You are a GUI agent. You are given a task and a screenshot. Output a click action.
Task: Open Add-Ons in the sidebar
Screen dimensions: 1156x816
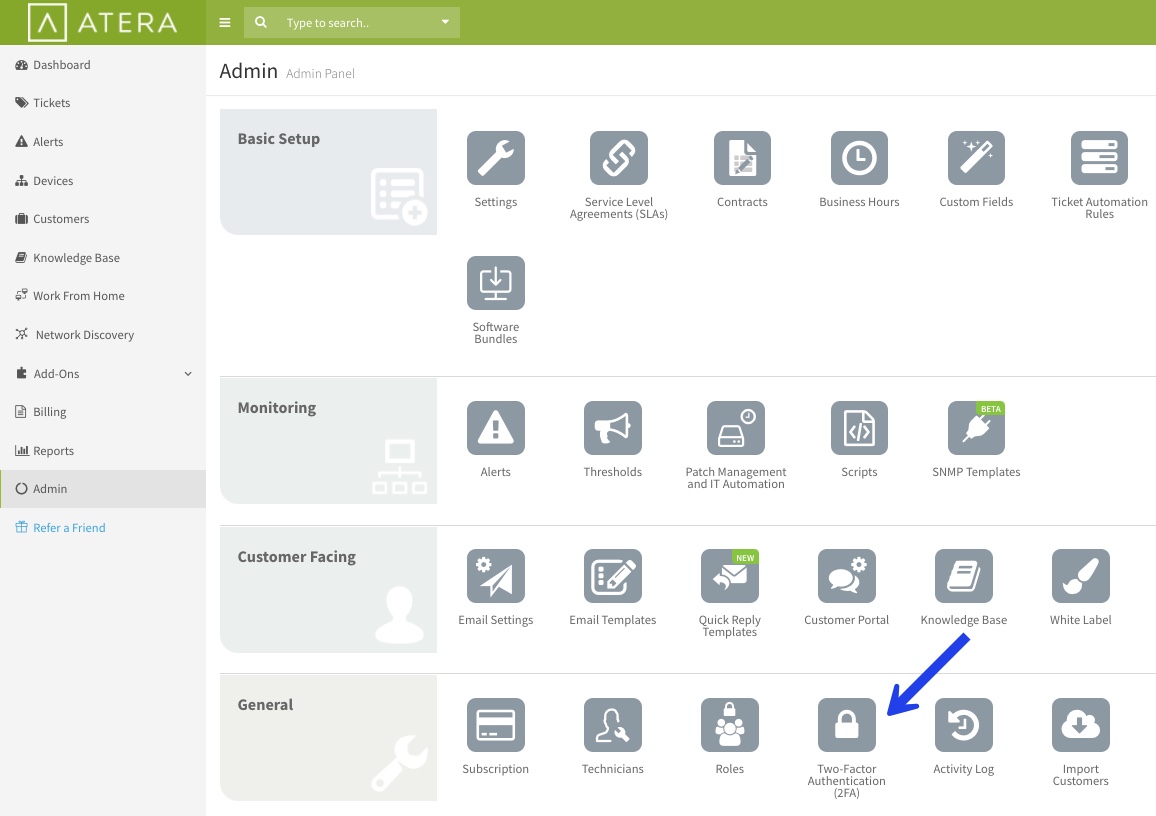coord(102,374)
